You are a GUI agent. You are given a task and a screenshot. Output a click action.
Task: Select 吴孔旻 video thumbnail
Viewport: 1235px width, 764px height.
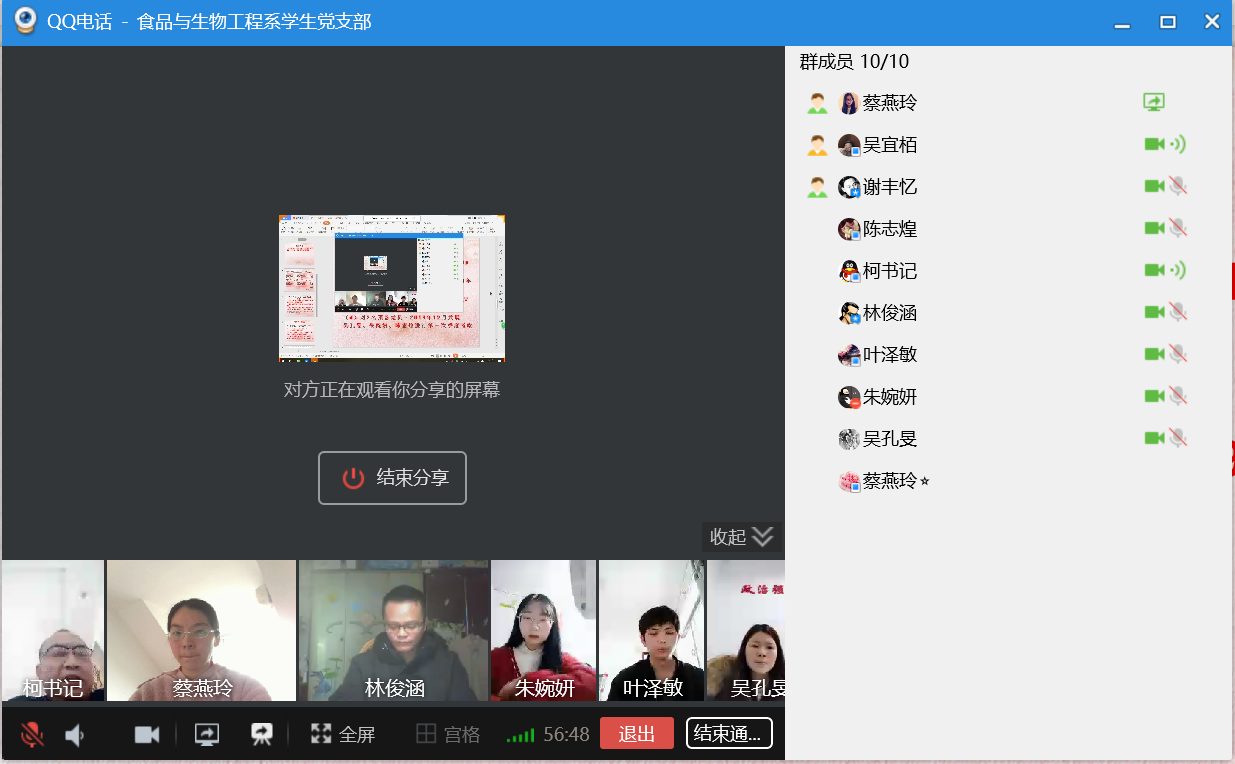click(746, 631)
